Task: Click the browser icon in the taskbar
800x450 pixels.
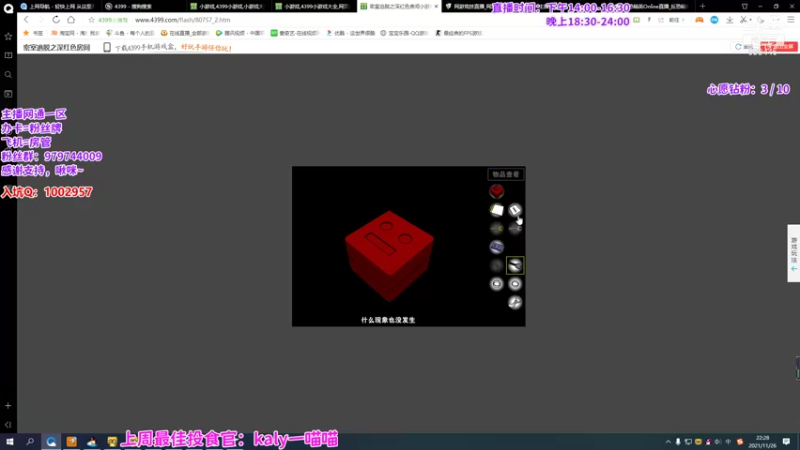Action: click(51, 441)
